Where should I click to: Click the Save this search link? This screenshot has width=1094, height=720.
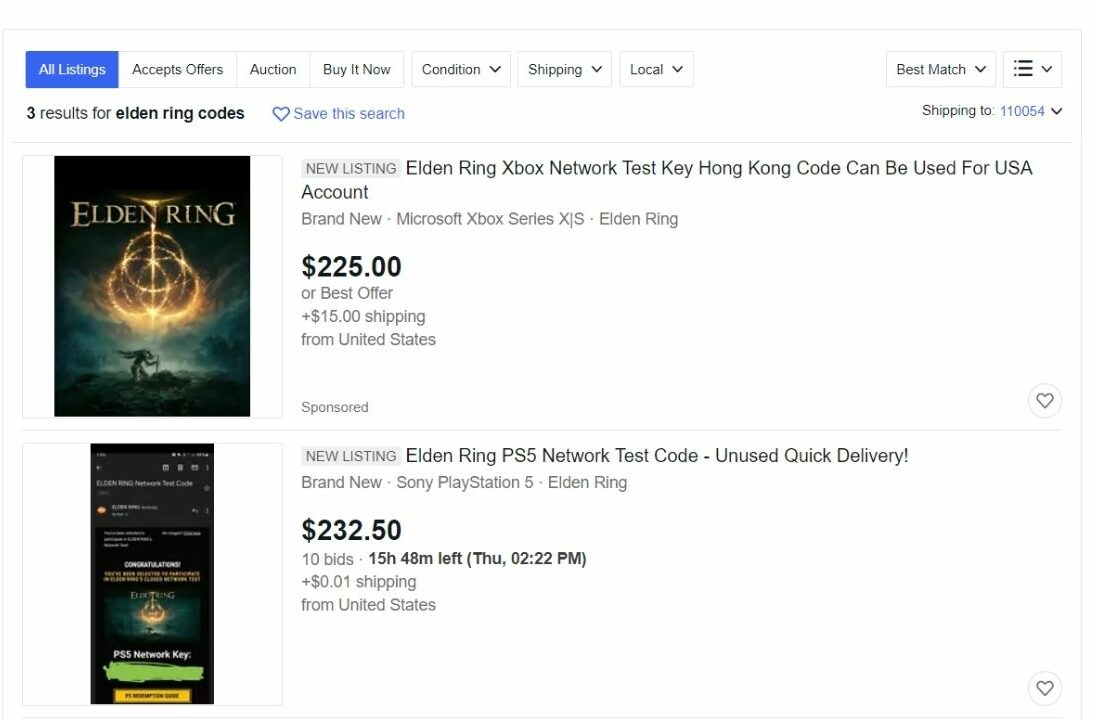(x=349, y=114)
